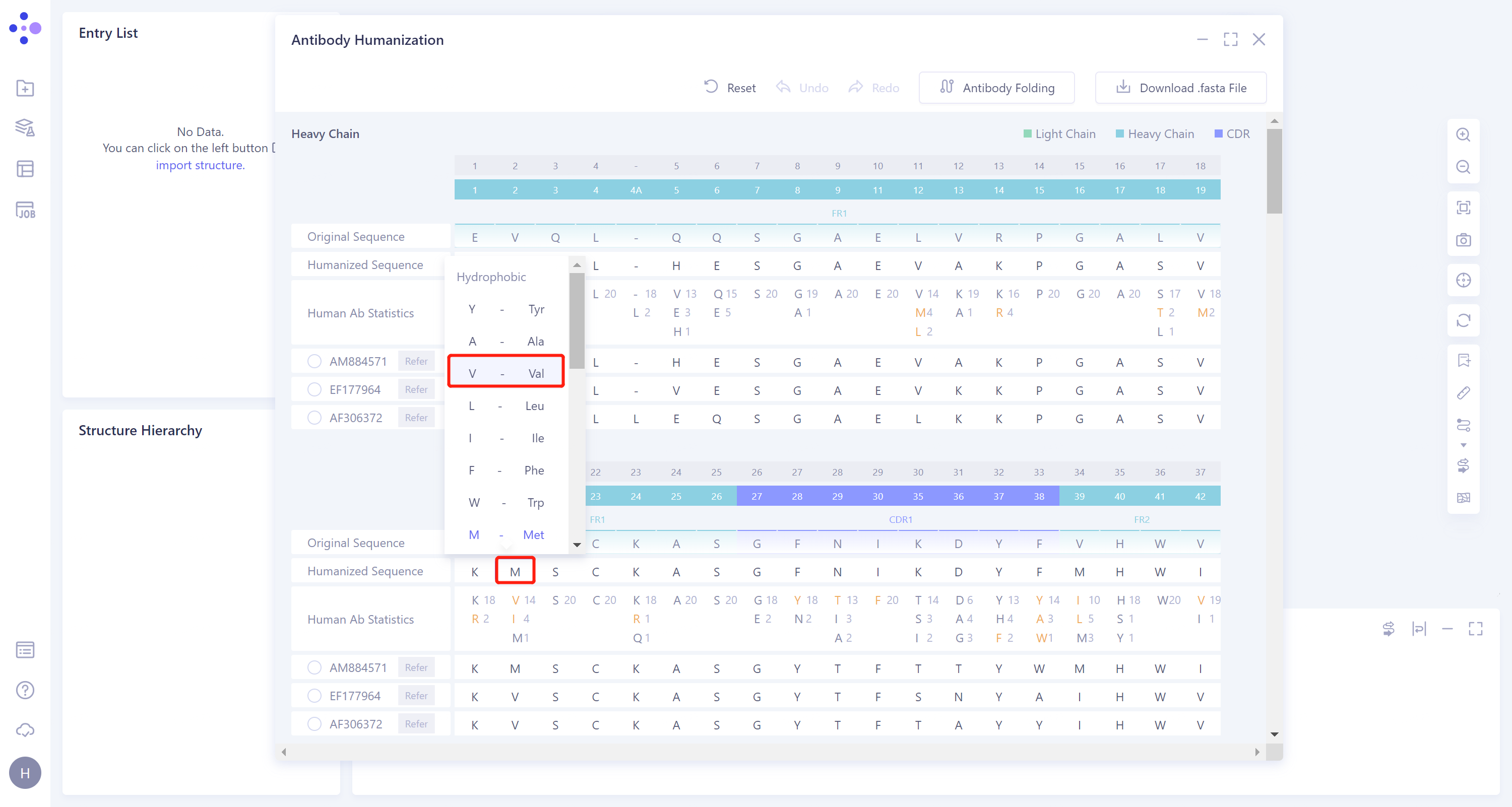Click the wrap-align icon in lower right panel
1512x807 pixels.
pos(1419,629)
